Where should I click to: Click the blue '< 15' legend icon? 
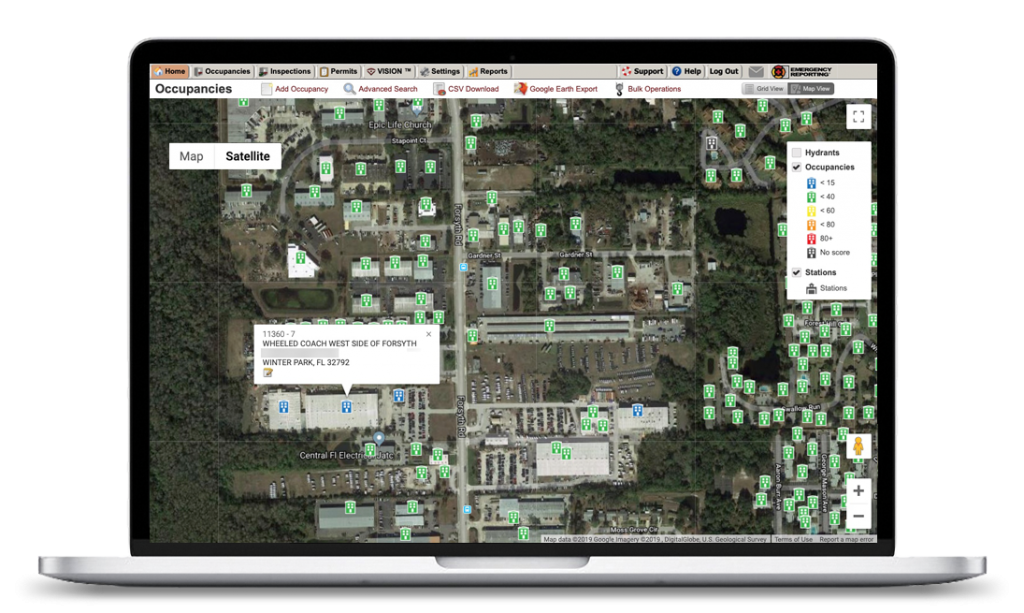point(811,183)
